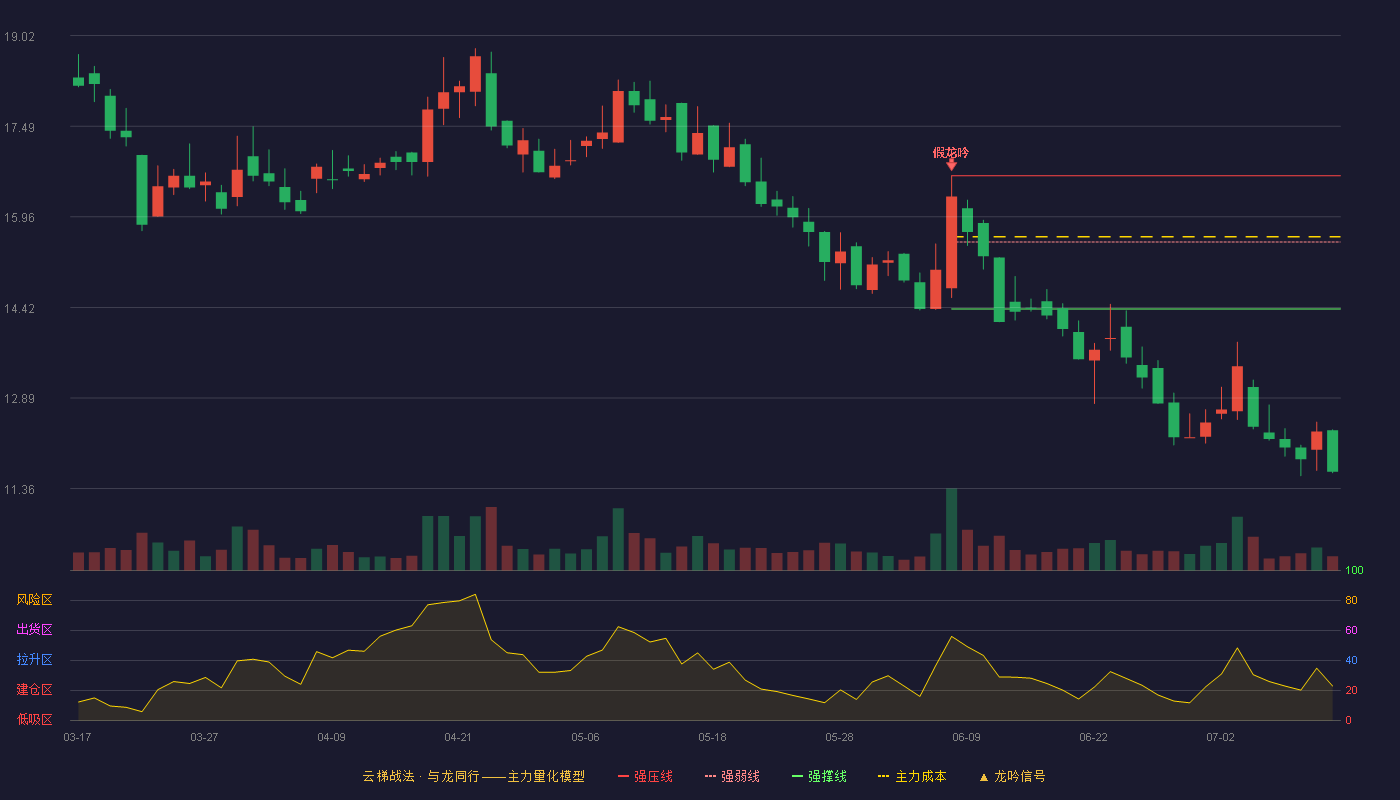Screen dimensions: 1400x800
Task: Select the 建仓区 zone label
Action: point(34,690)
